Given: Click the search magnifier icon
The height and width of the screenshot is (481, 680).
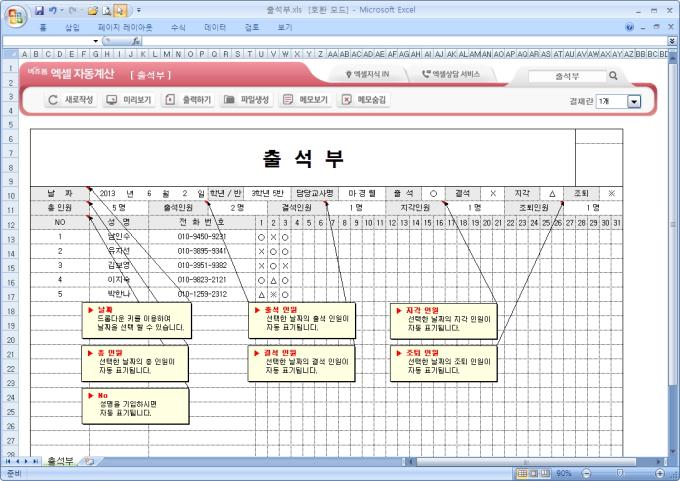Looking at the screenshot, I should tap(613, 75).
